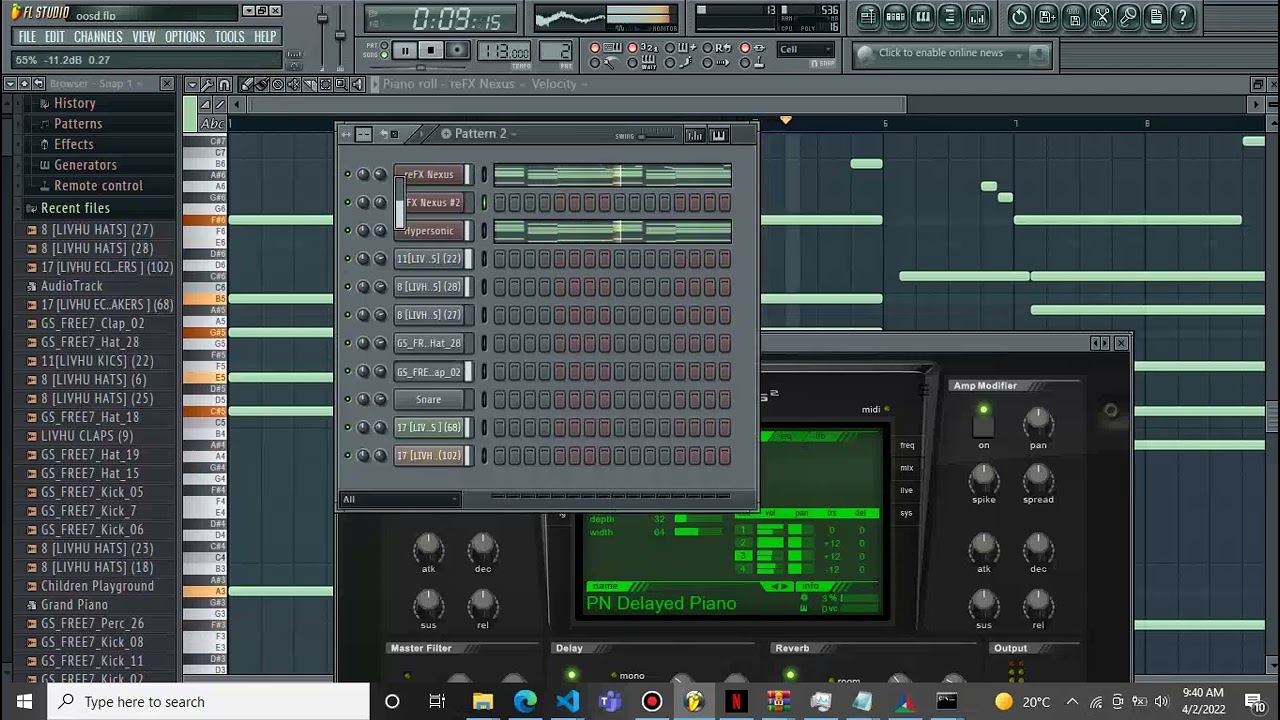Open the channel filter 'All' dropdown
Viewport: 1280px width, 720px height.
pos(400,499)
